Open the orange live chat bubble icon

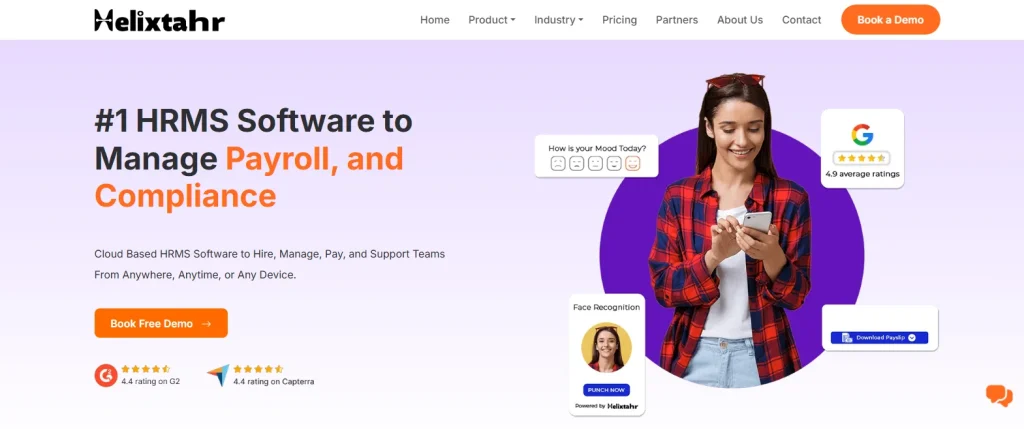[999, 396]
